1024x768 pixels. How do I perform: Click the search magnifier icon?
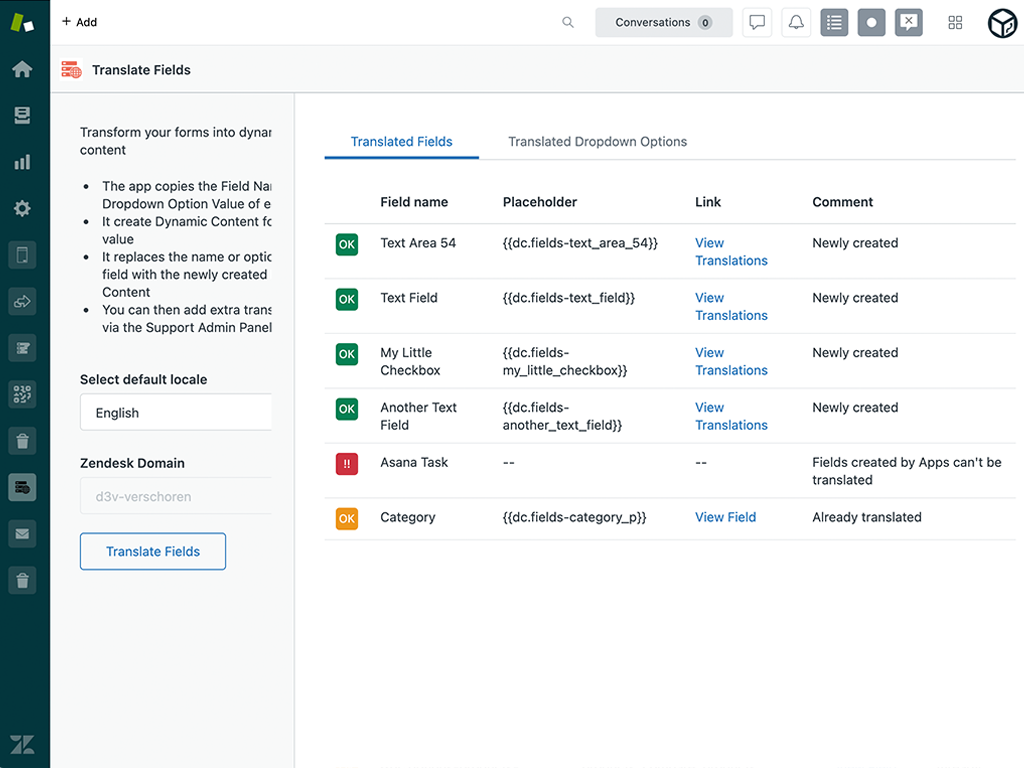click(567, 22)
